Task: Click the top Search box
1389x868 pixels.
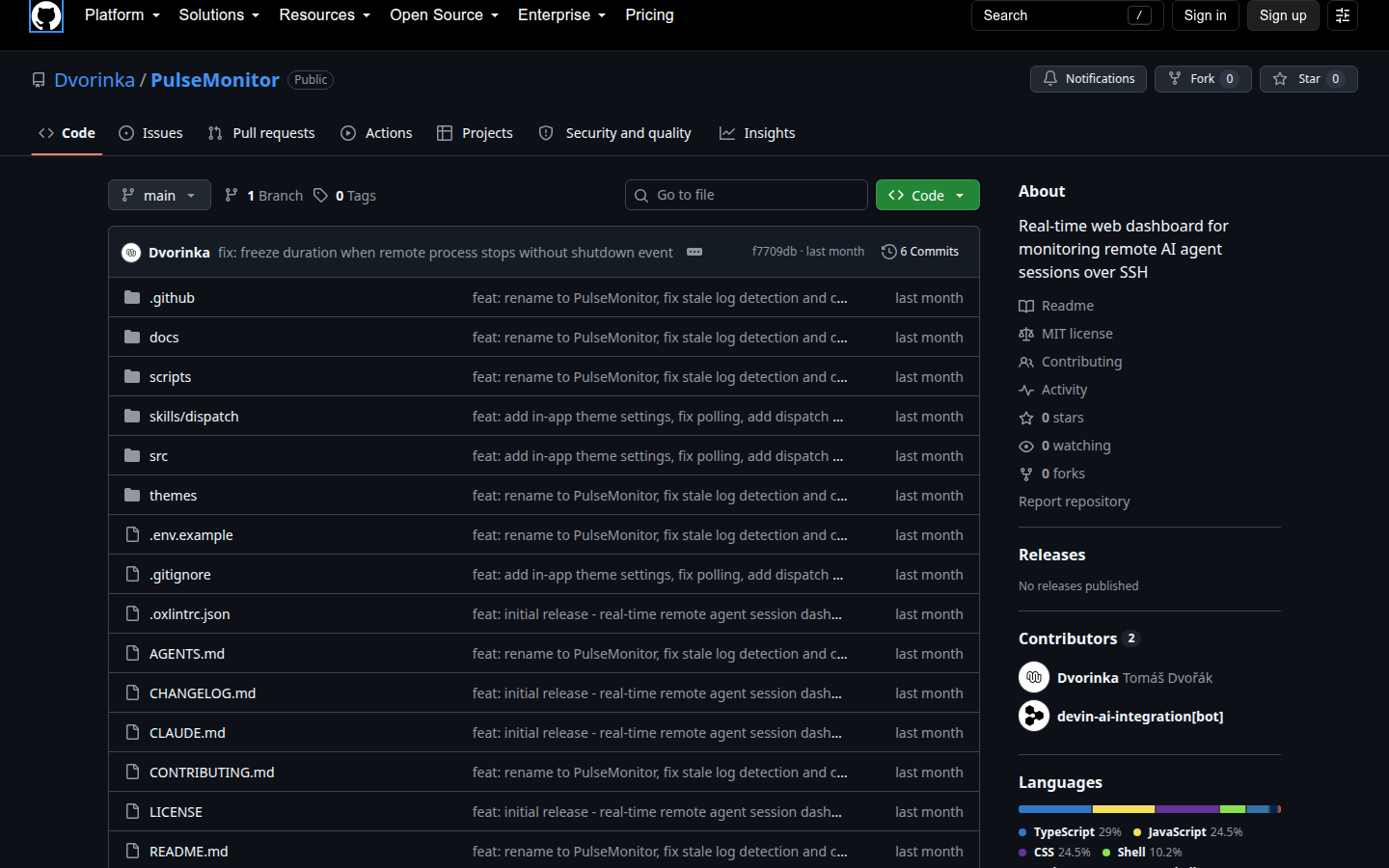Action: [1067, 15]
